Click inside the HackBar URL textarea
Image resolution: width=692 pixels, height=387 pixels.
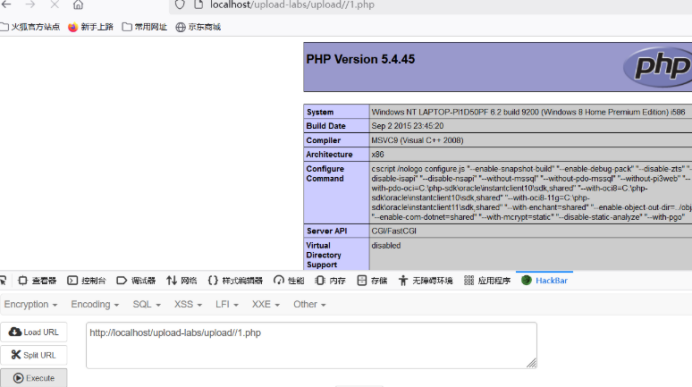coord(311,345)
